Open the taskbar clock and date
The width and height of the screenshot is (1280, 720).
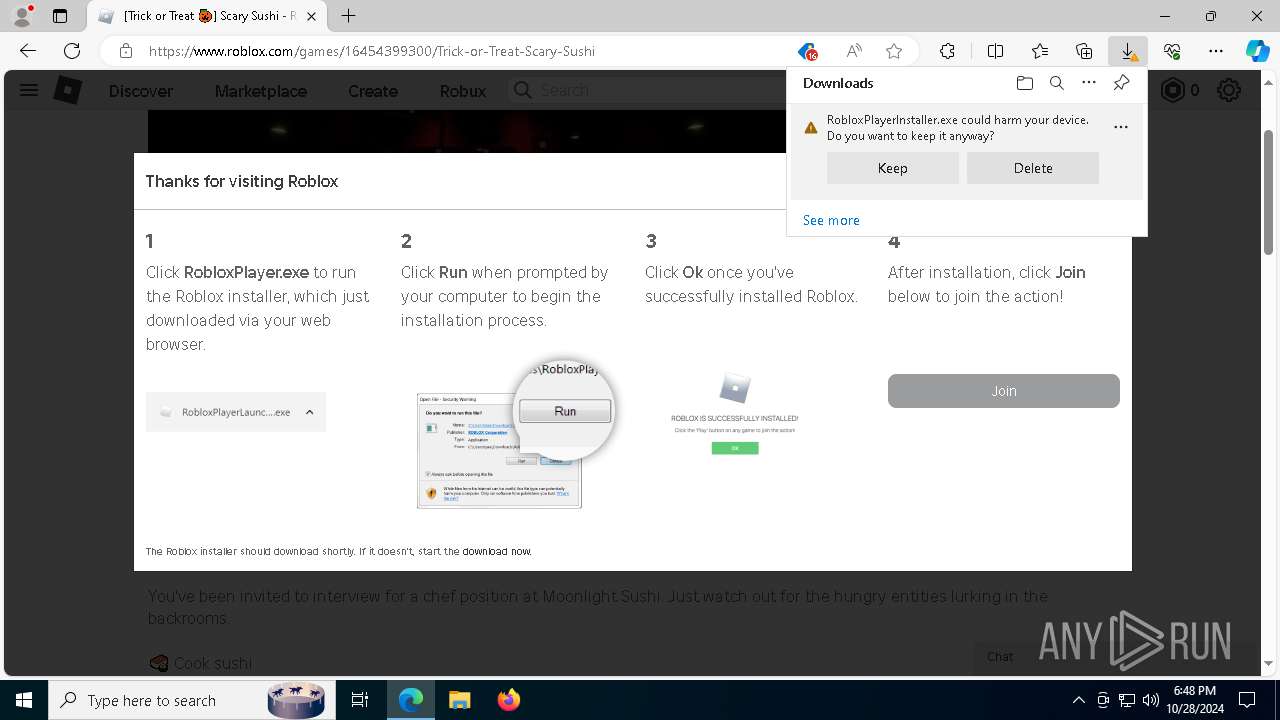pyautogui.click(x=1195, y=700)
